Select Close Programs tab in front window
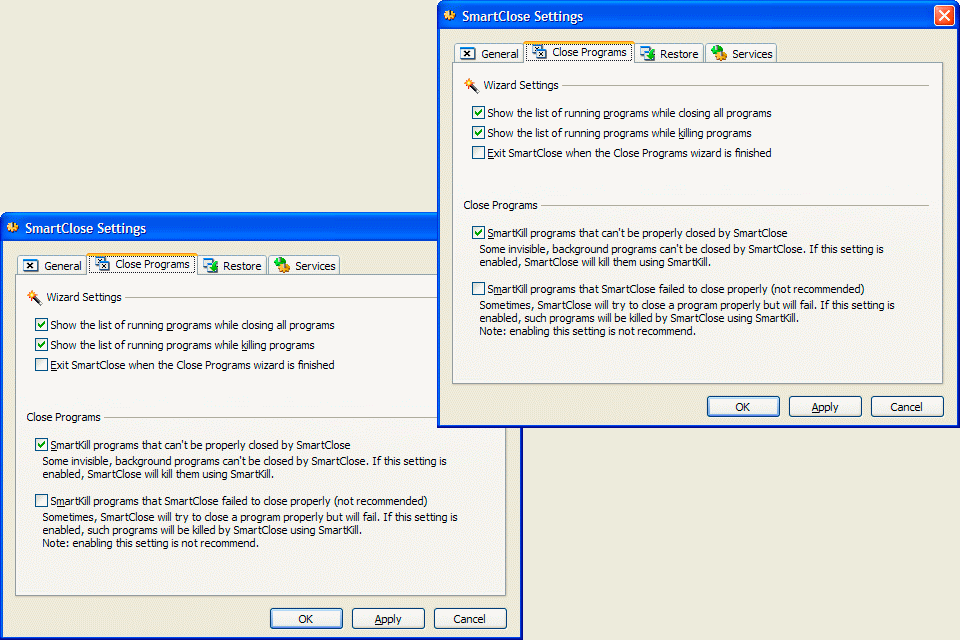960x640 pixels. [x=579, y=52]
